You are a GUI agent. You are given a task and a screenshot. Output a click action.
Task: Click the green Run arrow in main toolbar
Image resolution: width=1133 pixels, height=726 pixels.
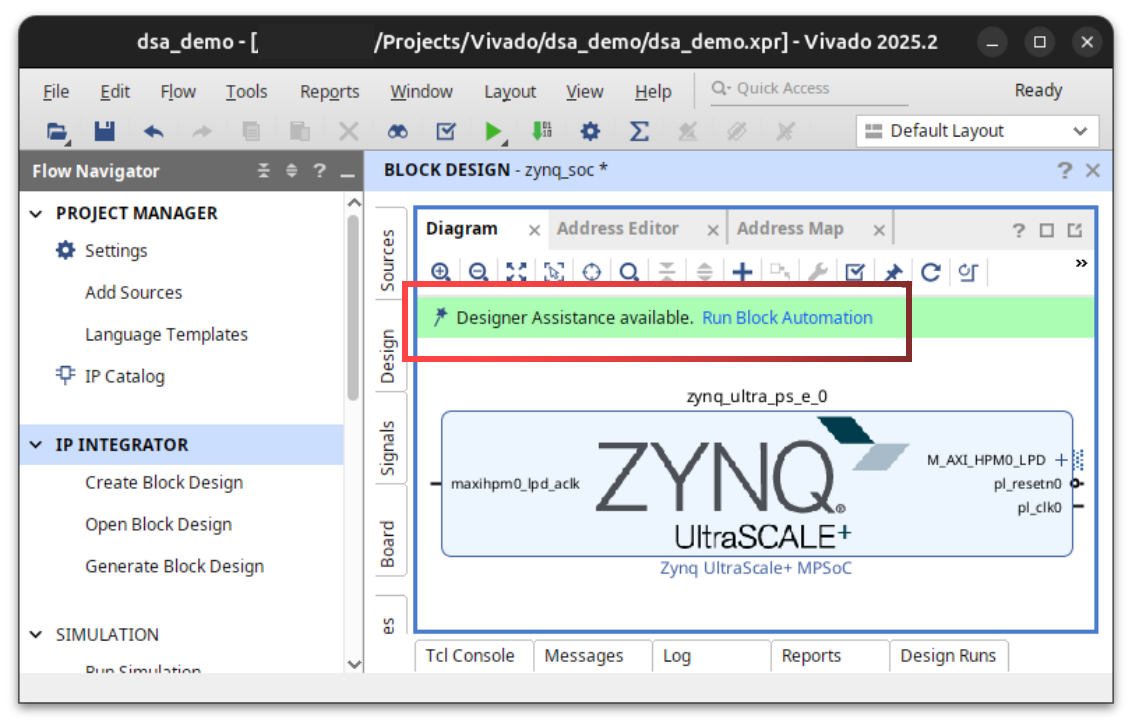point(492,131)
